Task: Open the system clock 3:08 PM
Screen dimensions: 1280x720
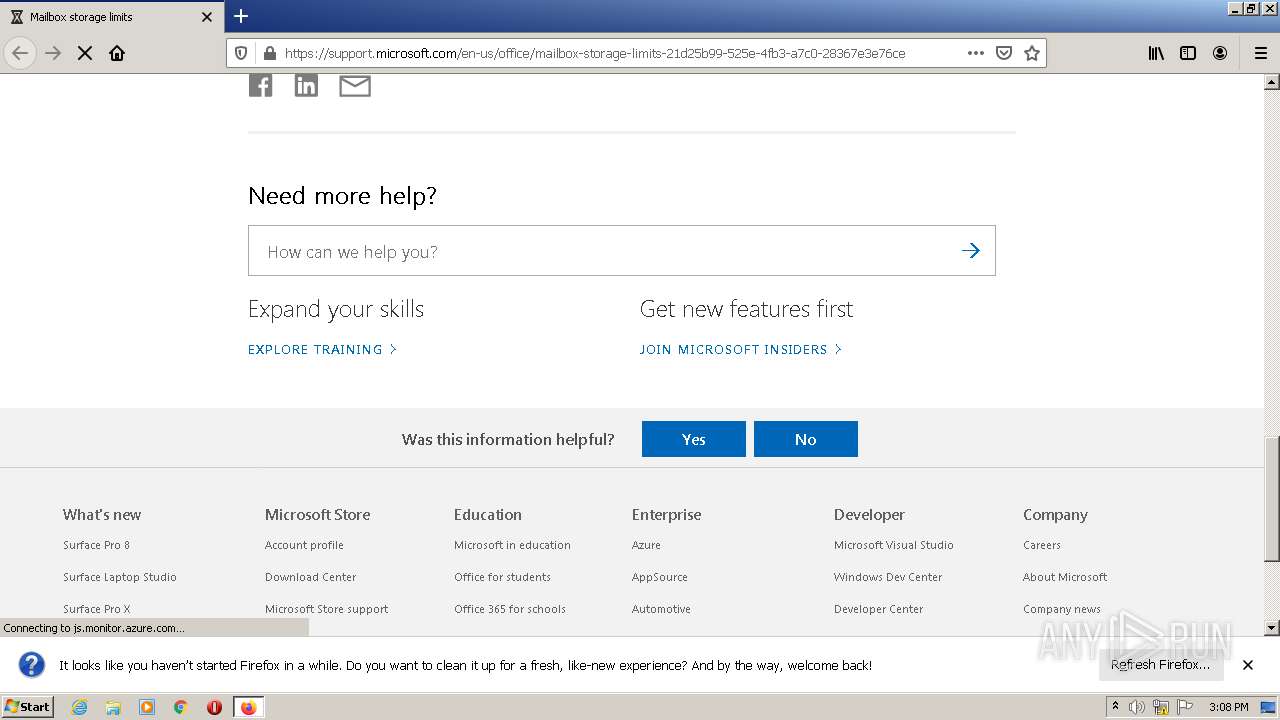Action: (1228, 707)
